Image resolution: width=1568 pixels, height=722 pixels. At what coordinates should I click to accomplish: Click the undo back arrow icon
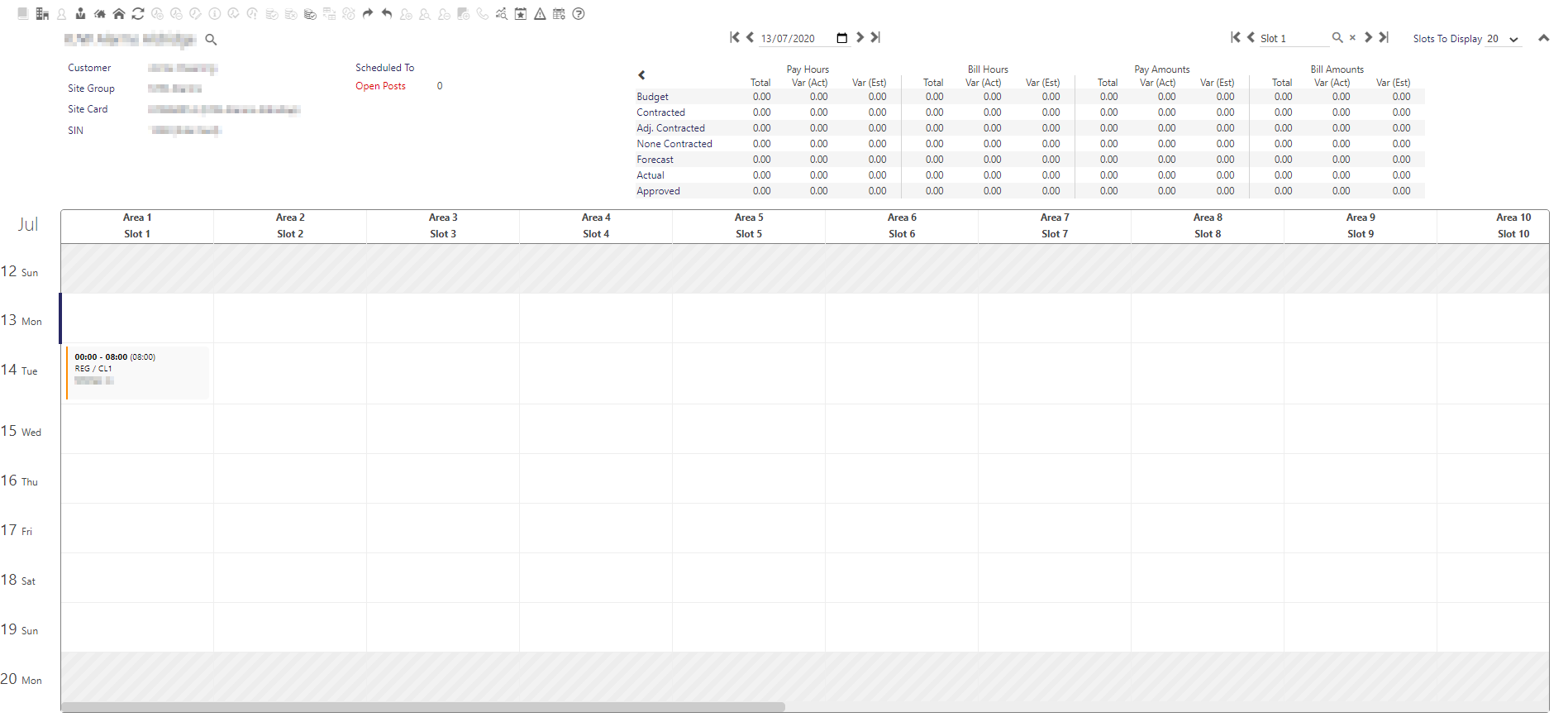(x=387, y=14)
